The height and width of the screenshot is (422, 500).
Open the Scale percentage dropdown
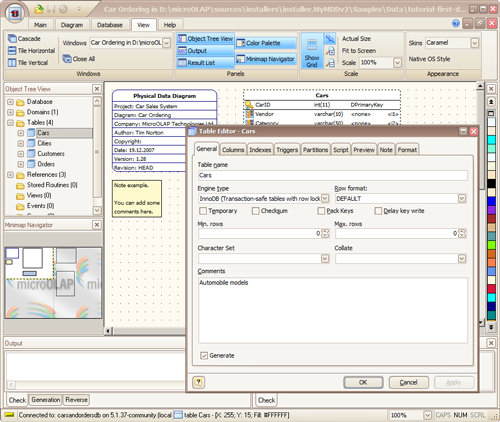pos(397,63)
